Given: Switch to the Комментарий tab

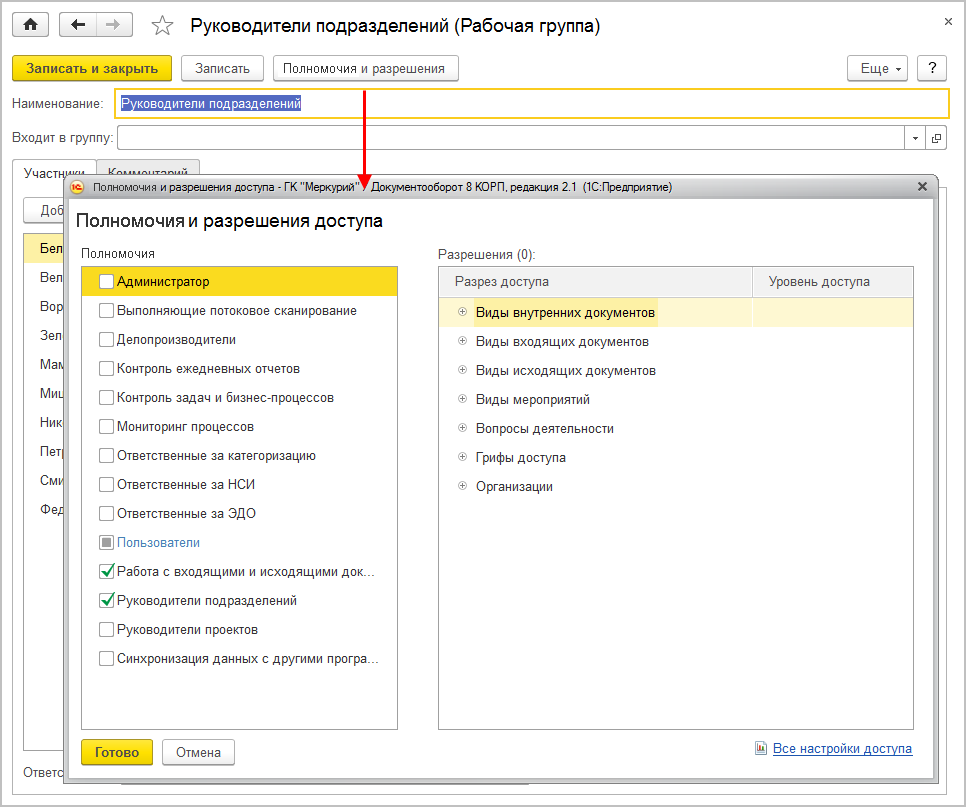Looking at the screenshot, I should [x=148, y=172].
